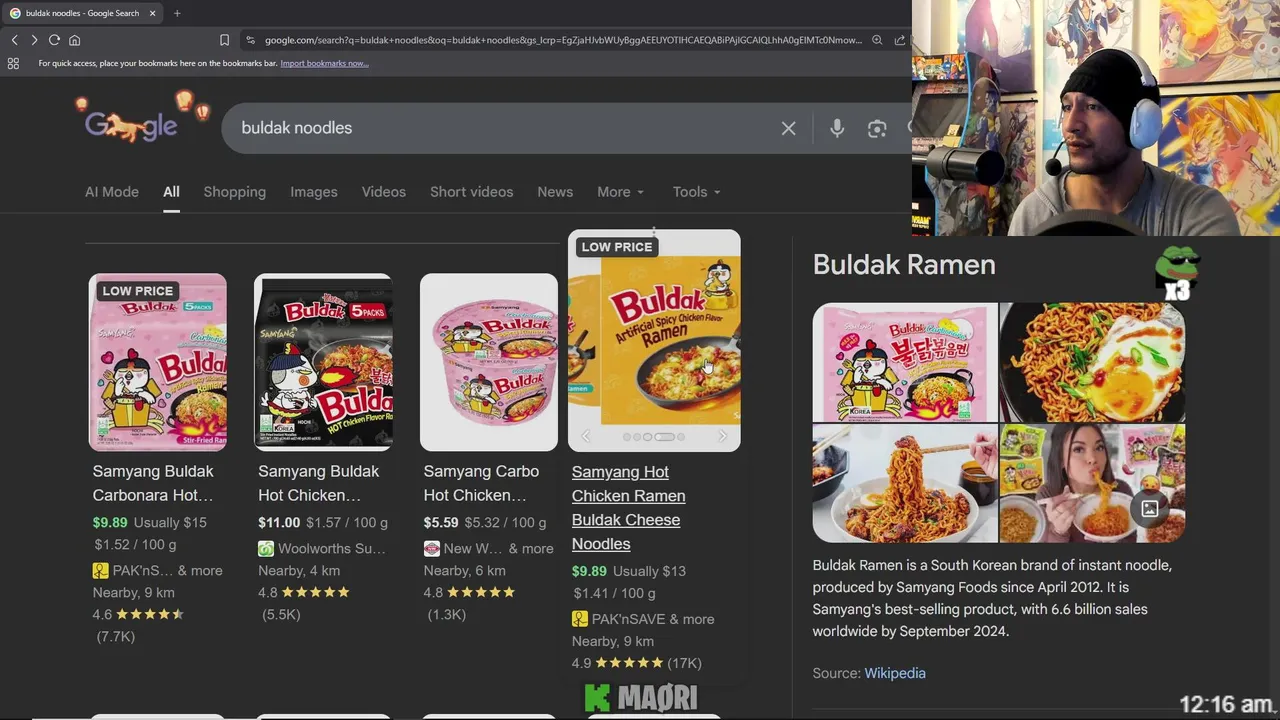The height and width of the screenshot is (720, 1280).
Task: Reload the Google search page
Action: (54, 40)
